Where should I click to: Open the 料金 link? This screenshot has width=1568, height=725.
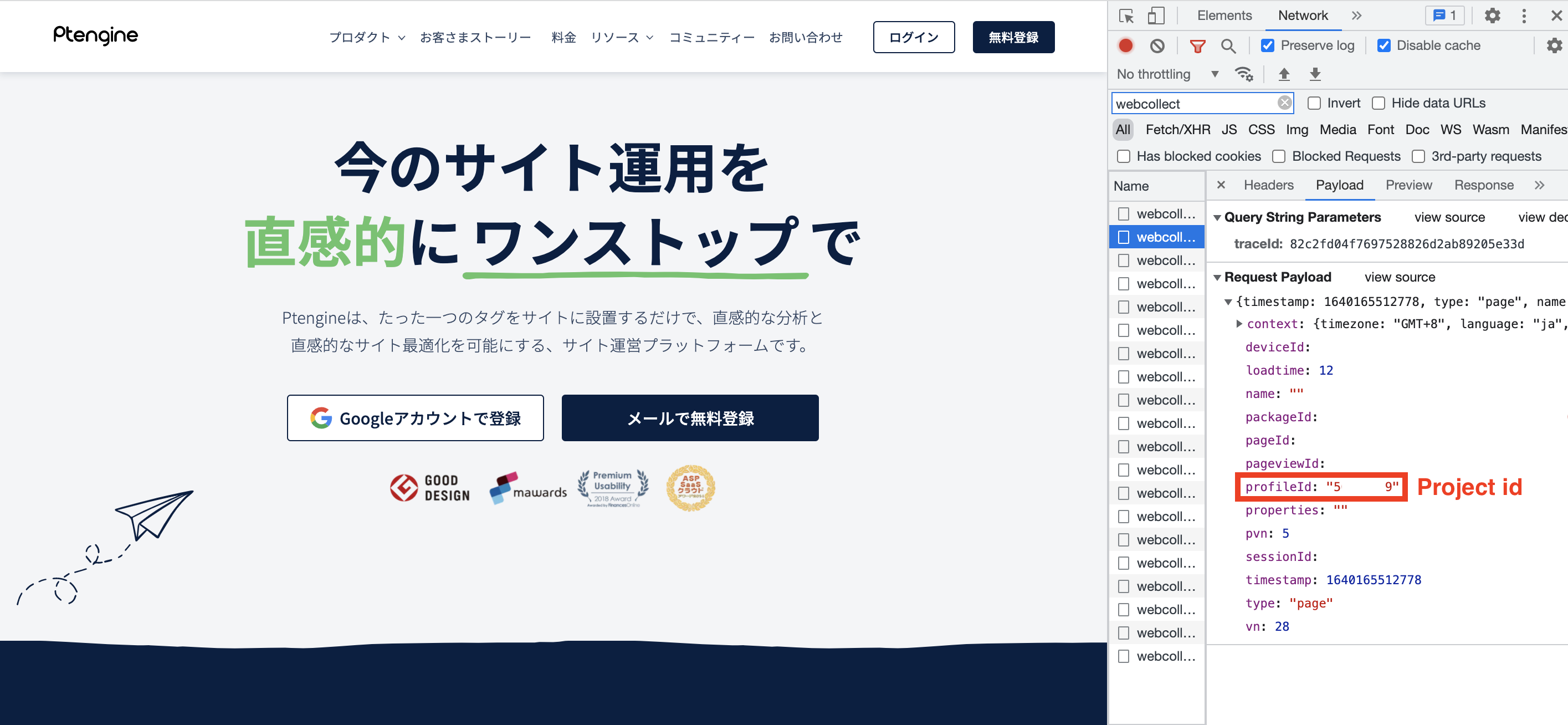click(563, 37)
